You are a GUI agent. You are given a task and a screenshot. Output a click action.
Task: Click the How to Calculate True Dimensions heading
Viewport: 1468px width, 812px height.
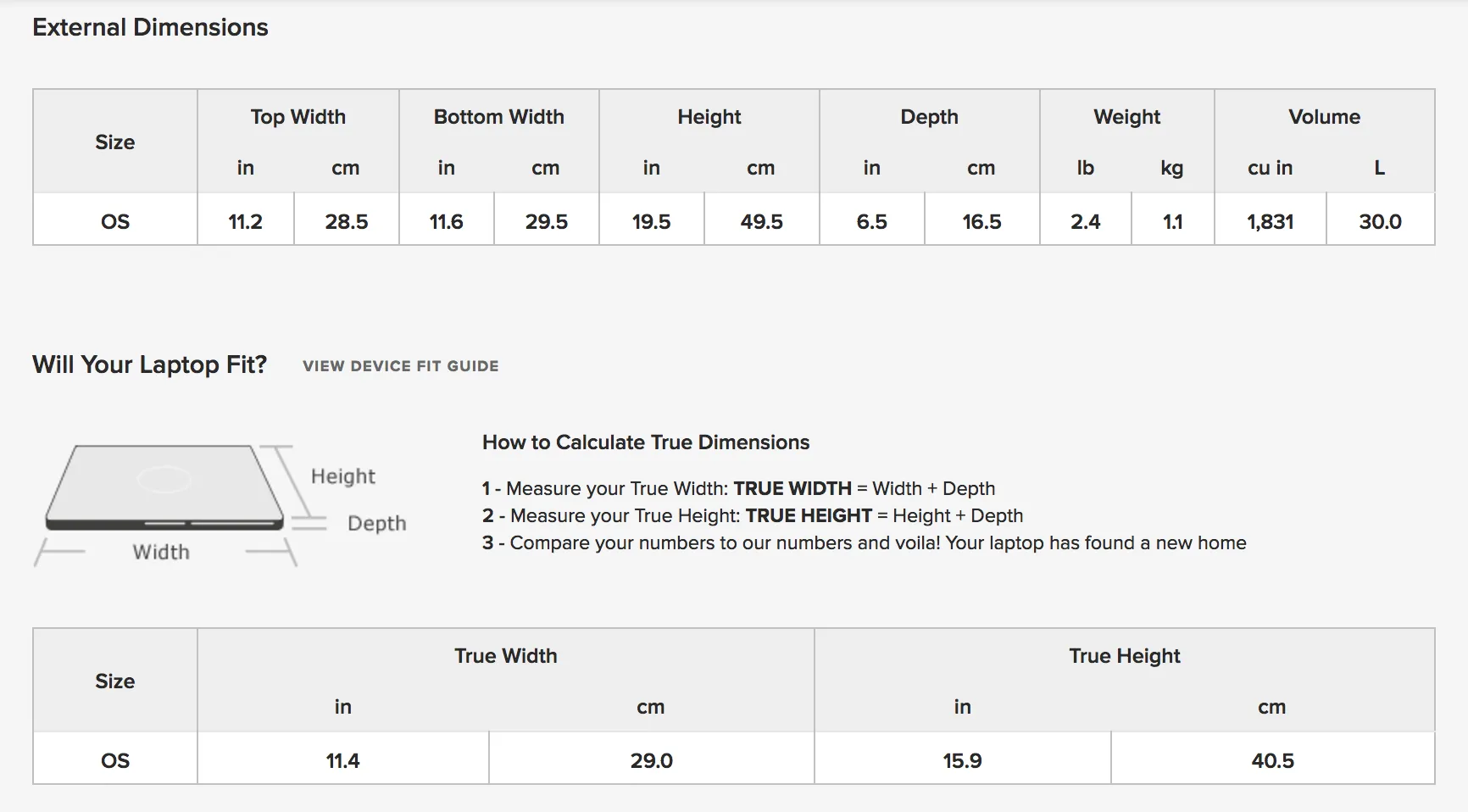[x=646, y=442]
